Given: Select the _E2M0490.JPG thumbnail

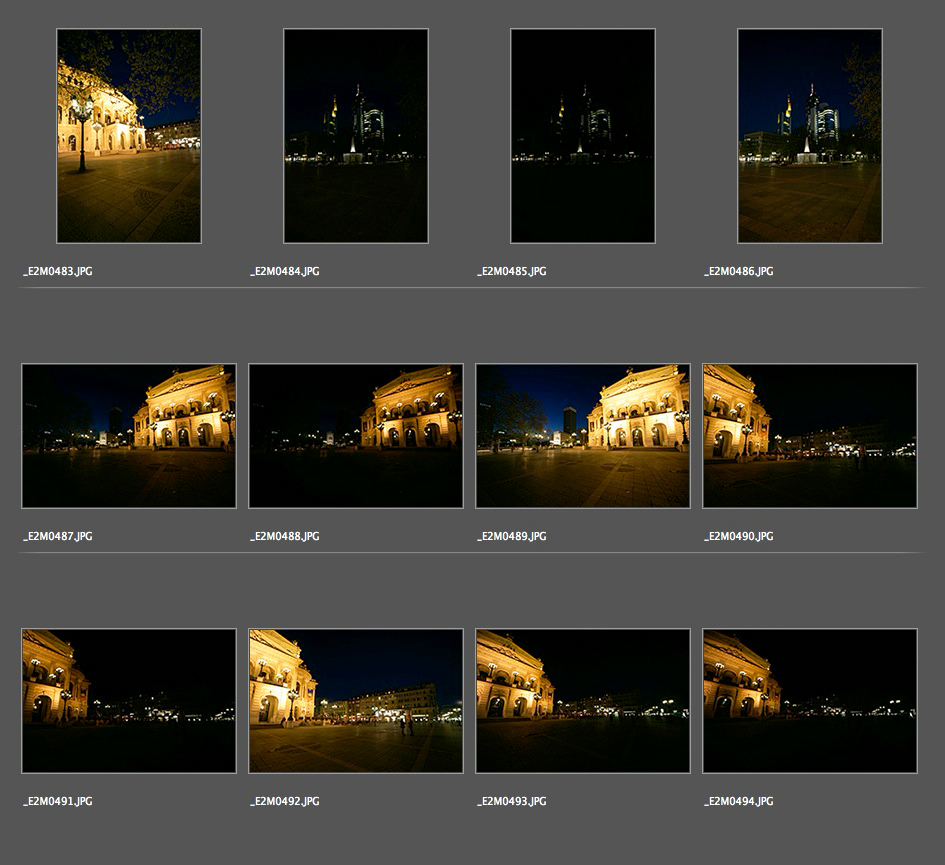Looking at the screenshot, I should point(810,436).
